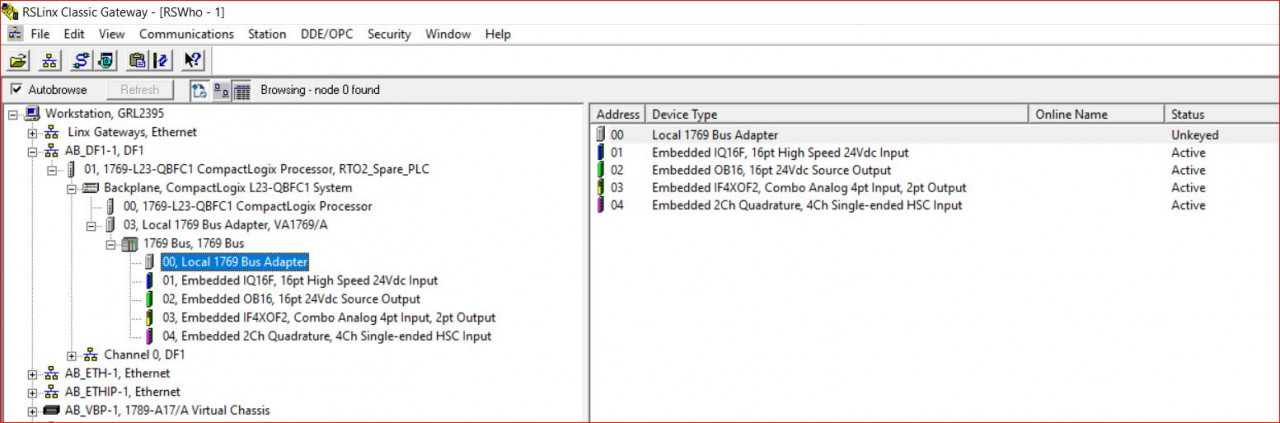The height and width of the screenshot is (423, 1280).
Task: Click address 03 module icon in right pane
Action: coord(600,188)
